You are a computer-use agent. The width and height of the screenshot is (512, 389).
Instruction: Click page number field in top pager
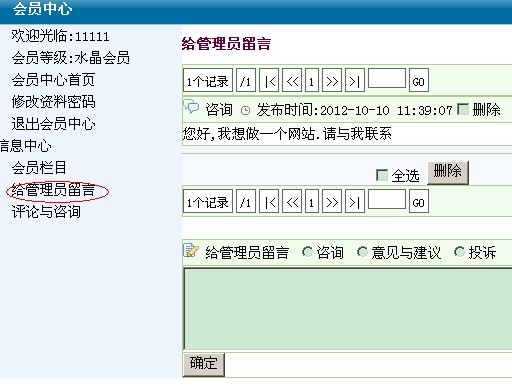[387, 78]
